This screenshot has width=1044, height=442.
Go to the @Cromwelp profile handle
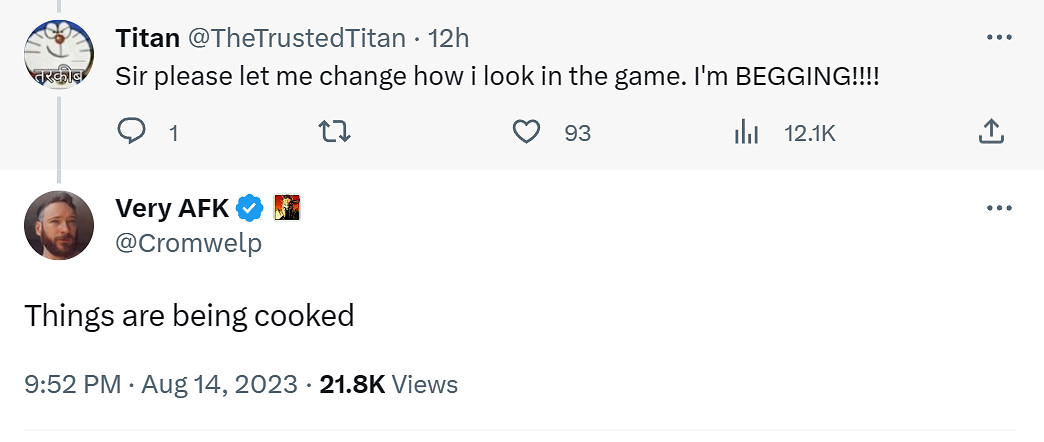(189, 243)
